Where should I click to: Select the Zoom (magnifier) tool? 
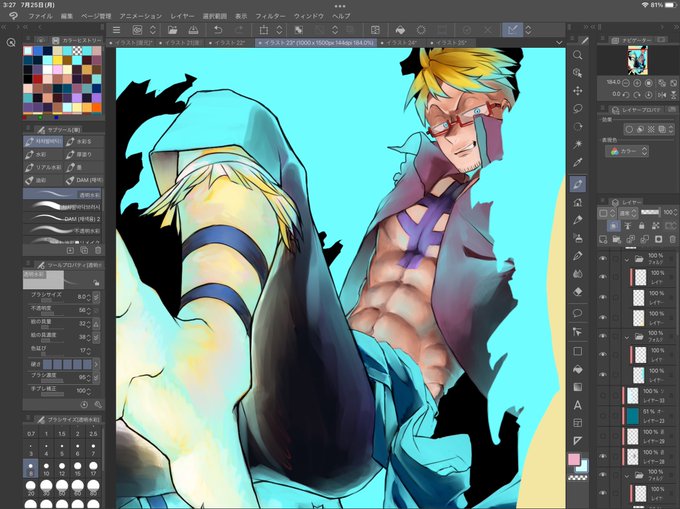point(577,55)
